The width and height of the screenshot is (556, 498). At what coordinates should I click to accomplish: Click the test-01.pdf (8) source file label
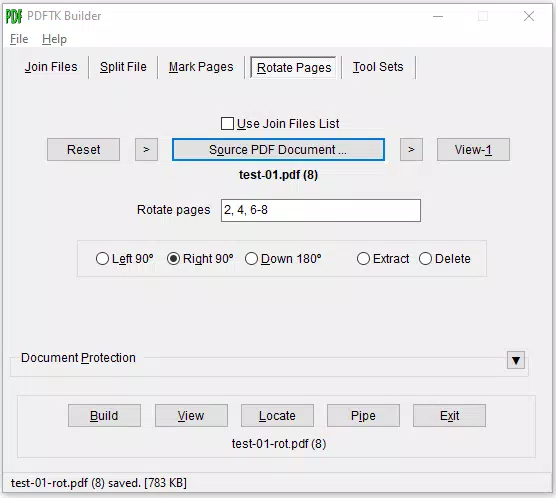[278, 175]
